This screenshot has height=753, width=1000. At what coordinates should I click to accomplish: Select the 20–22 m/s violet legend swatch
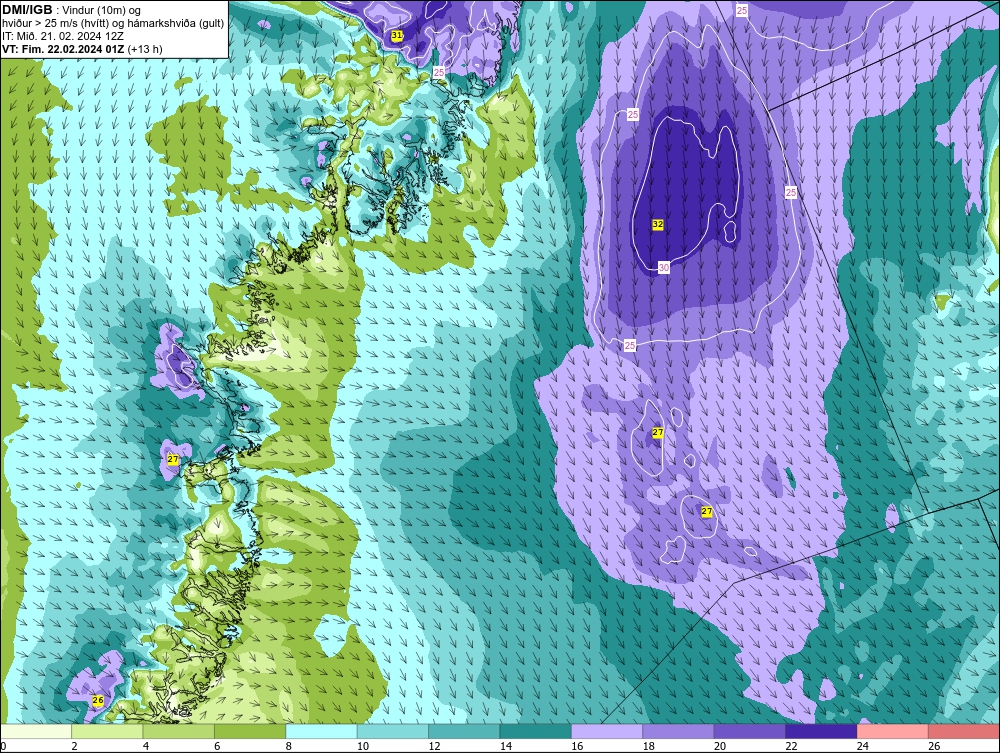751,731
